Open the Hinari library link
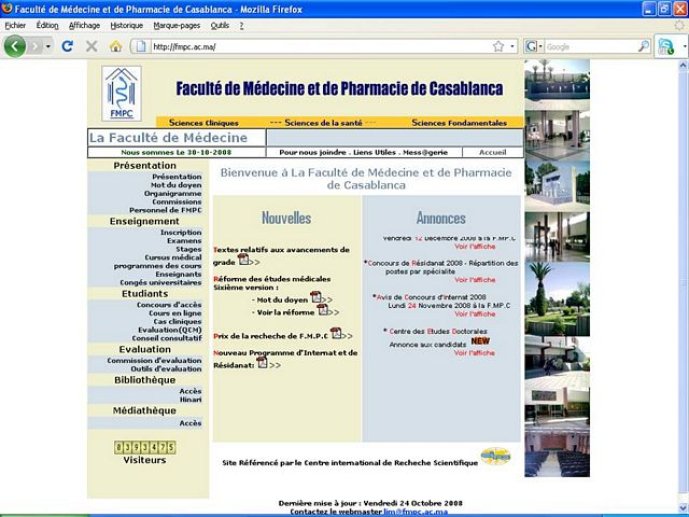 (x=190, y=399)
